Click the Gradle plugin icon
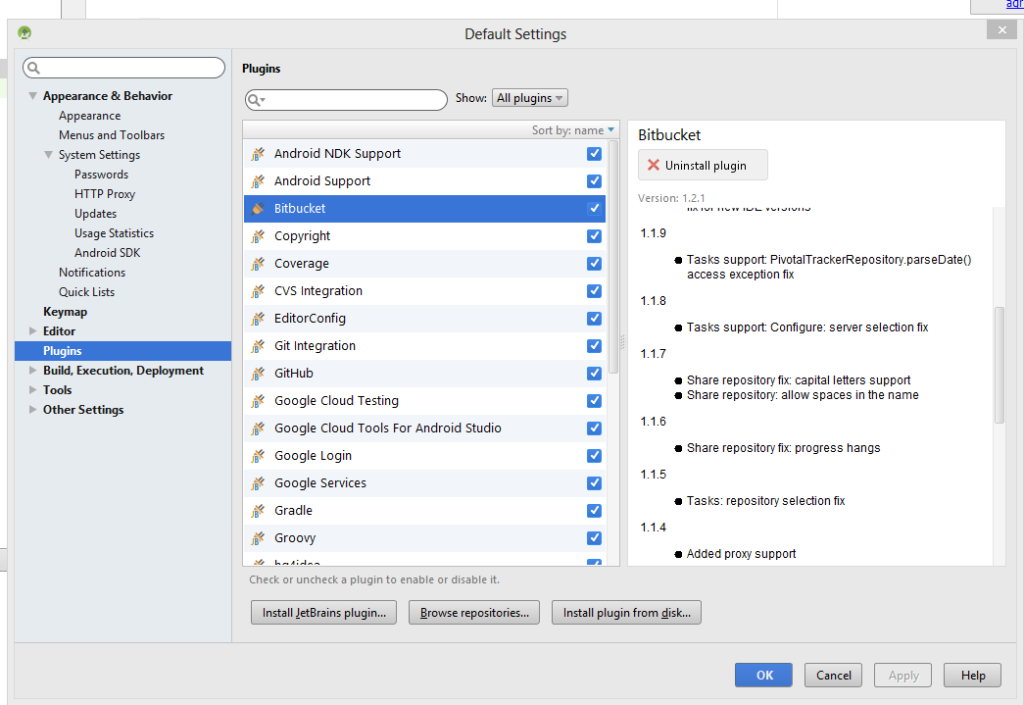 [x=257, y=511]
